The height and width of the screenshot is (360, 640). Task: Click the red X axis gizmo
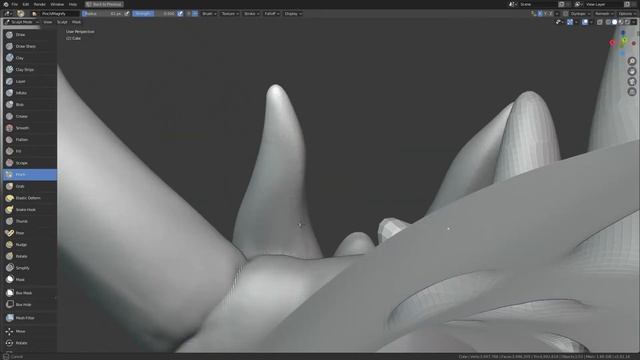(612, 43)
